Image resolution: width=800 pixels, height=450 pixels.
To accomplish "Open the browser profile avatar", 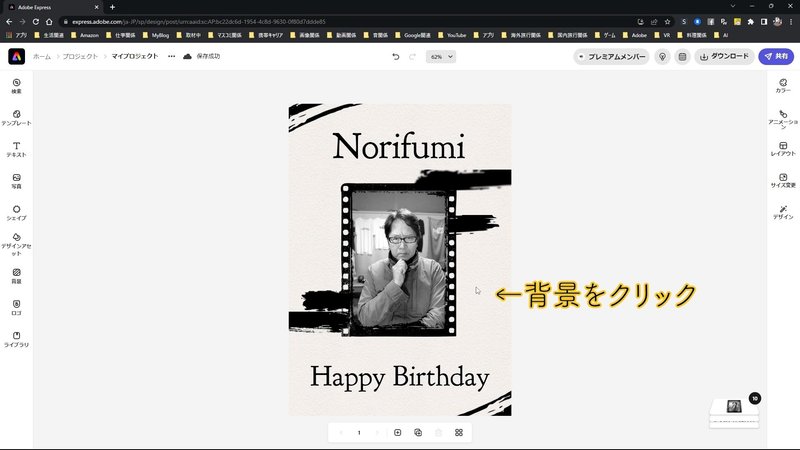I will click(778, 21).
